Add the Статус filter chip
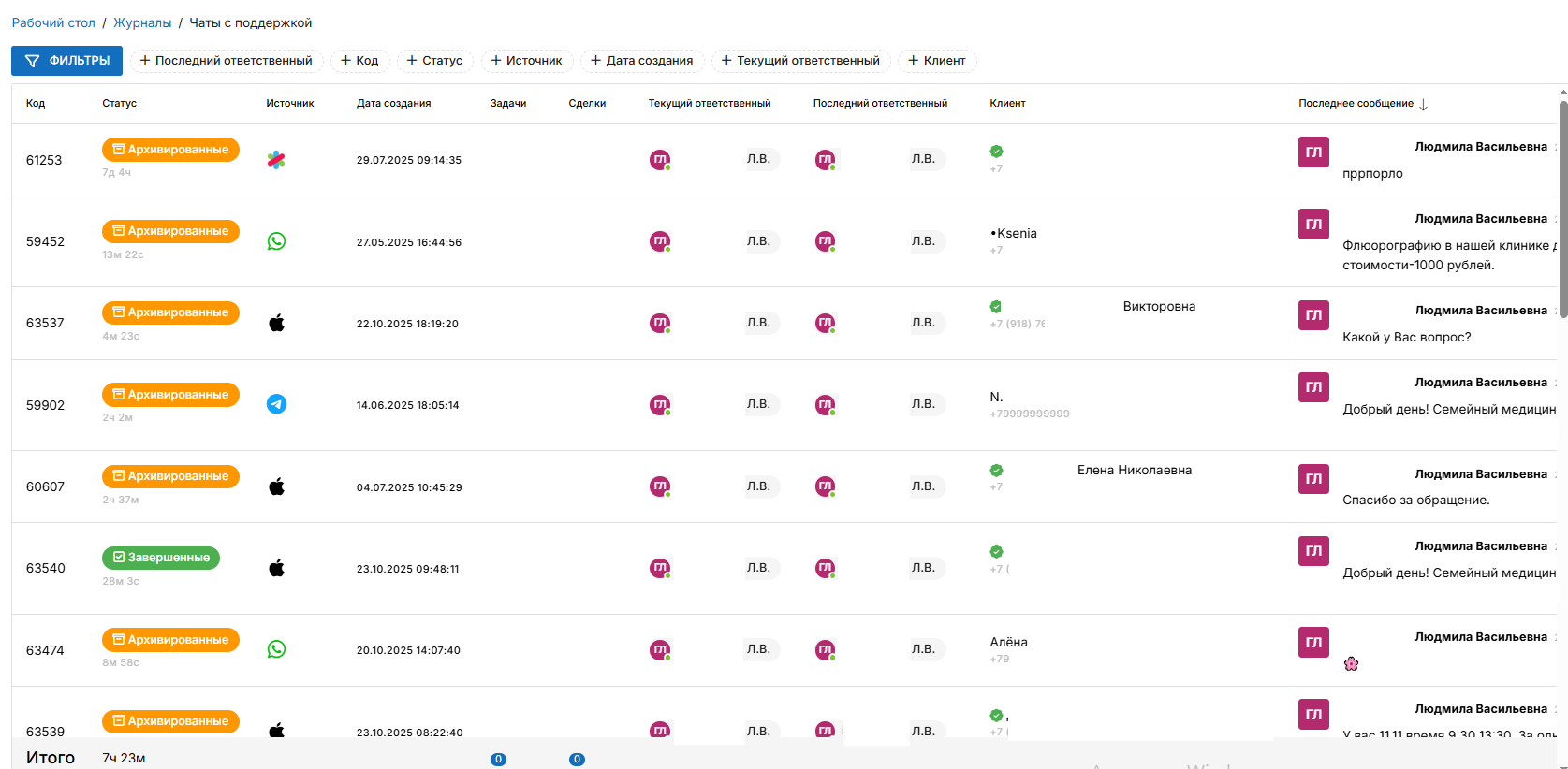The height and width of the screenshot is (769, 1568). [434, 61]
